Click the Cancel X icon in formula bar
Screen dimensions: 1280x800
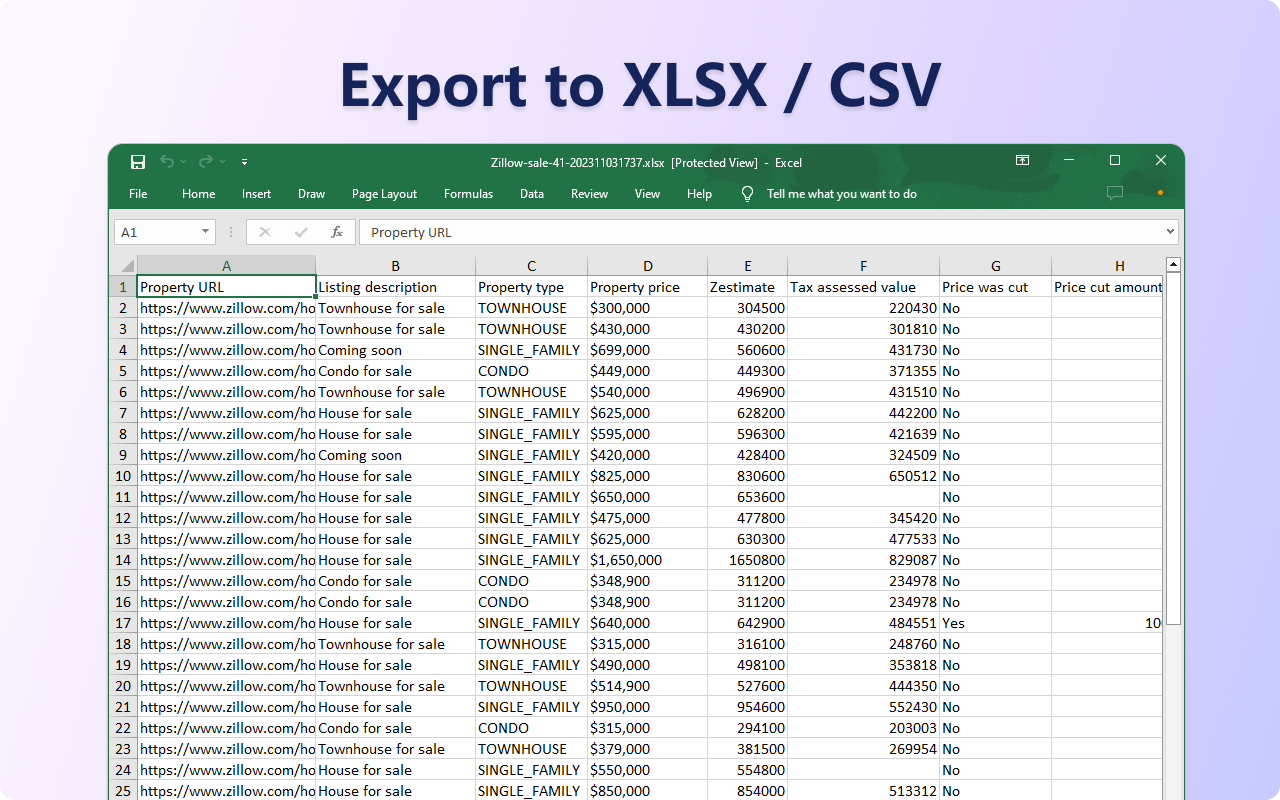[264, 232]
